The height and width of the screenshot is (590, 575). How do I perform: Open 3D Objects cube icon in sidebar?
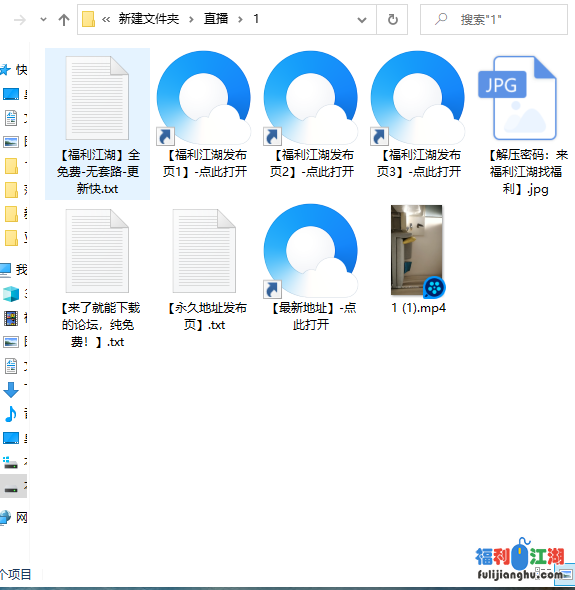click(x=11, y=294)
